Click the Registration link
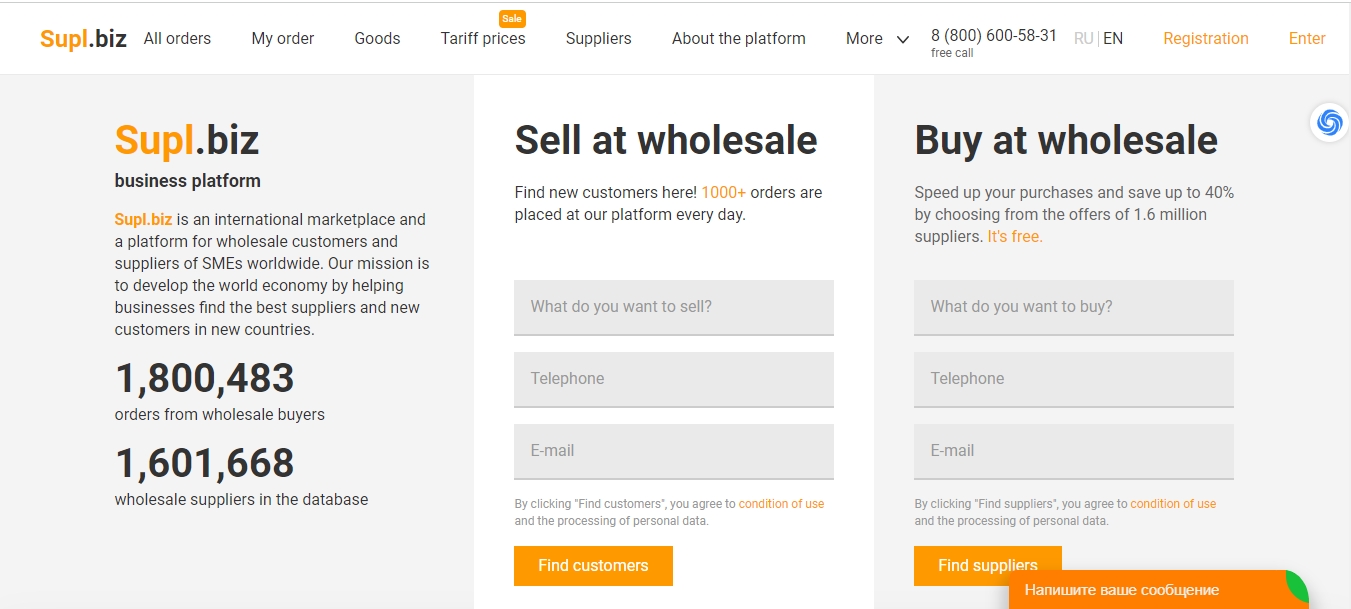Image resolution: width=1351 pixels, height=609 pixels. coord(1205,38)
